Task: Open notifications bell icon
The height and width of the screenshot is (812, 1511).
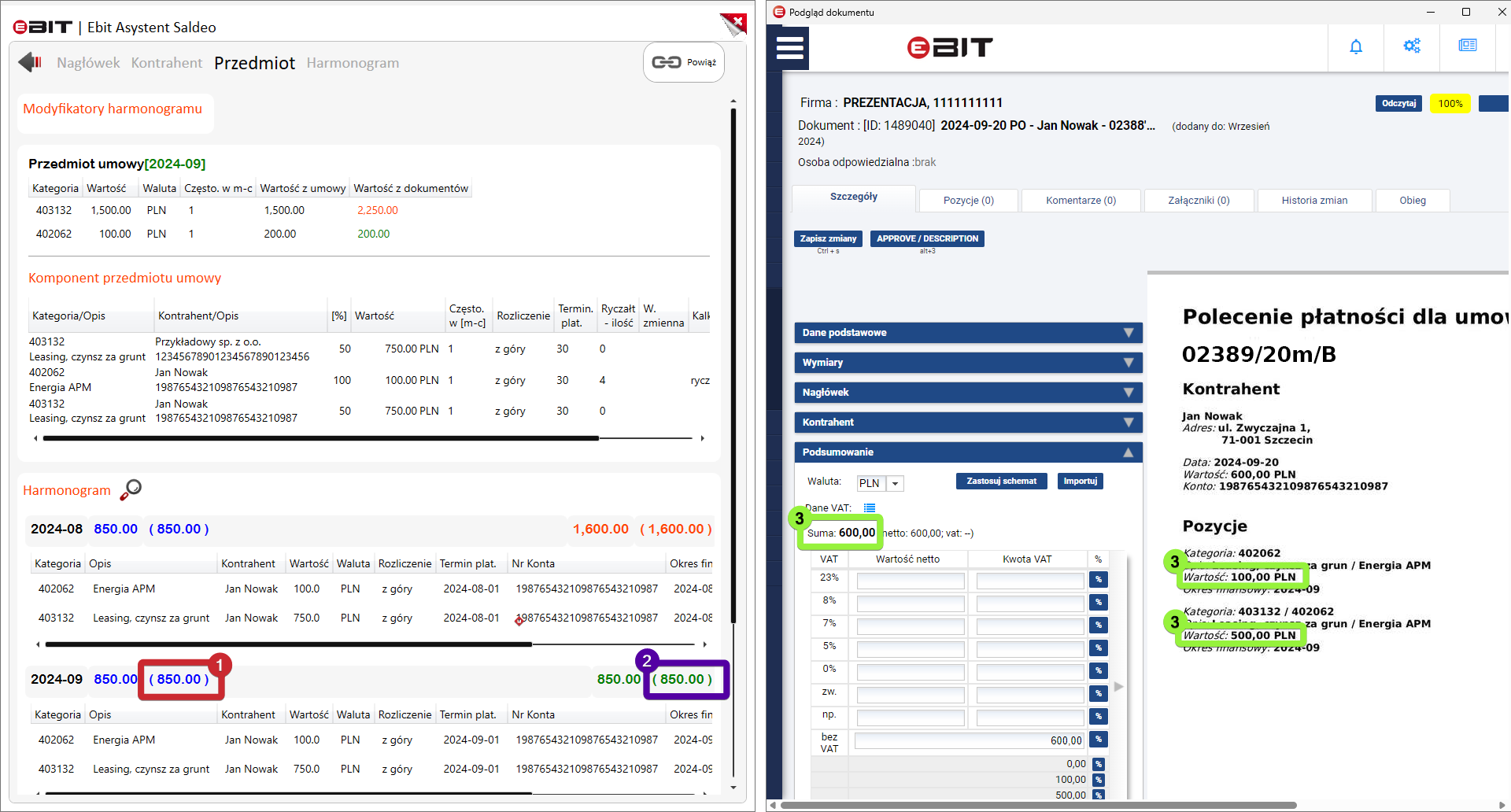Action: (x=1356, y=46)
